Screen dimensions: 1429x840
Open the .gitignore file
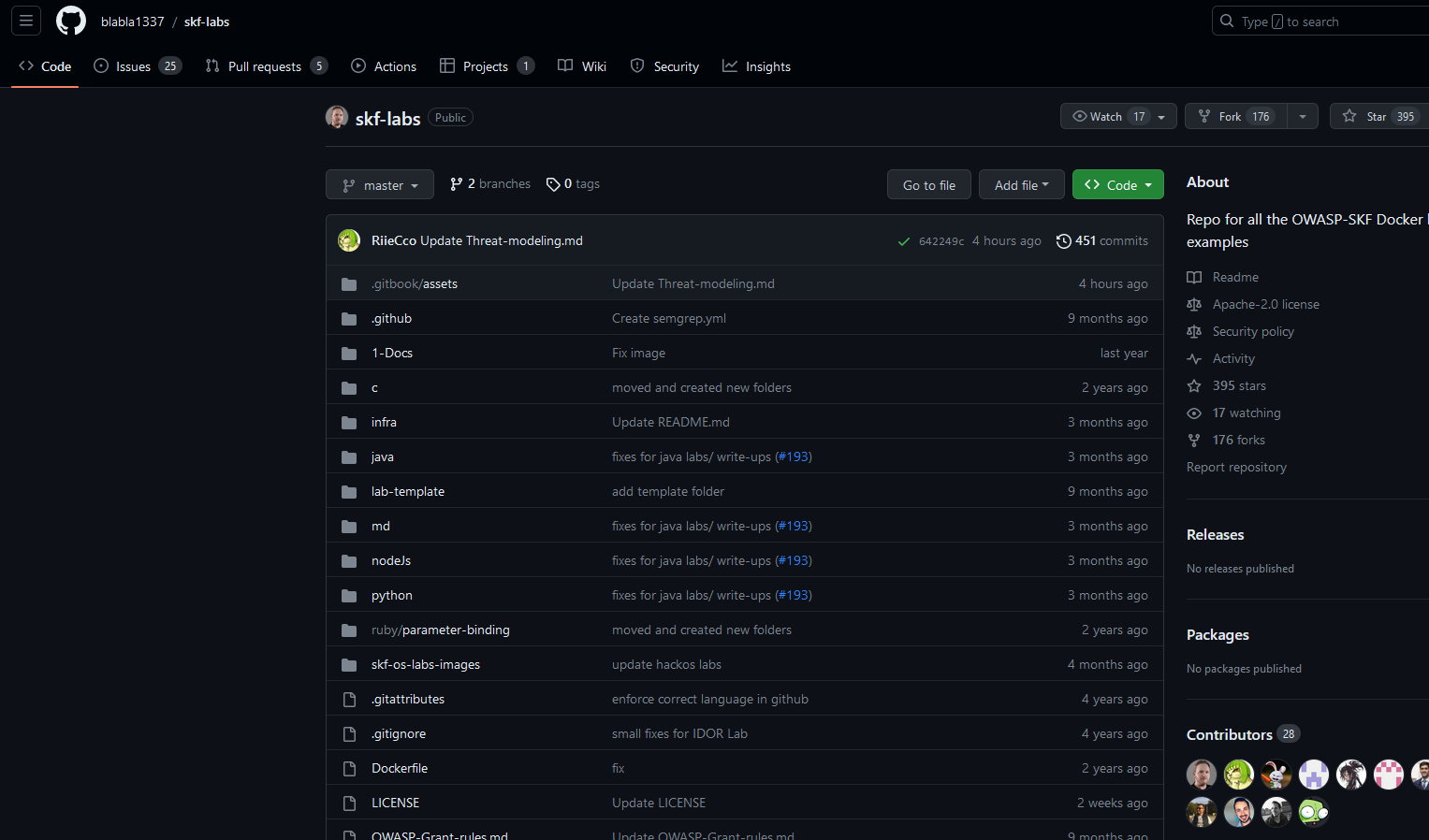[399, 733]
